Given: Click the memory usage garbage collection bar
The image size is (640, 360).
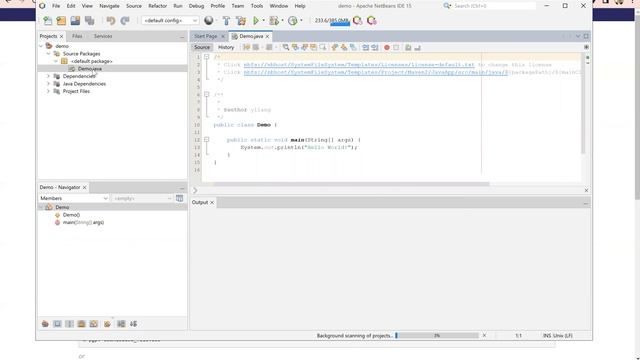Looking at the screenshot, I should click(332, 20).
